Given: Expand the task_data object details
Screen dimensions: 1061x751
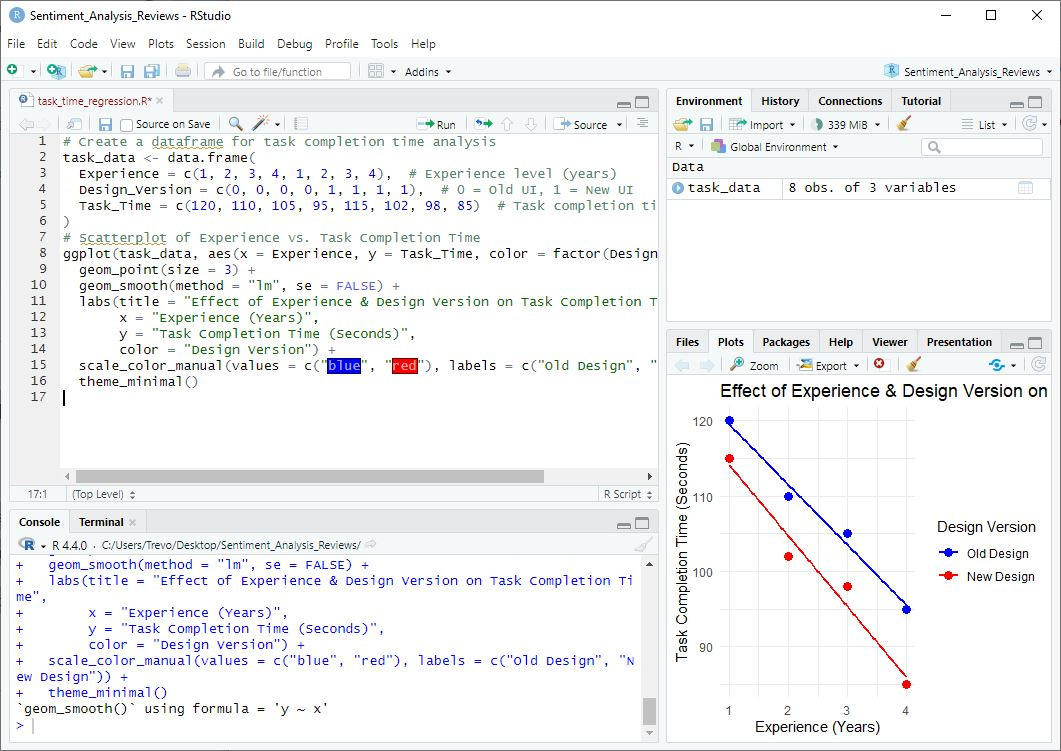Looking at the screenshot, I should tap(678, 188).
